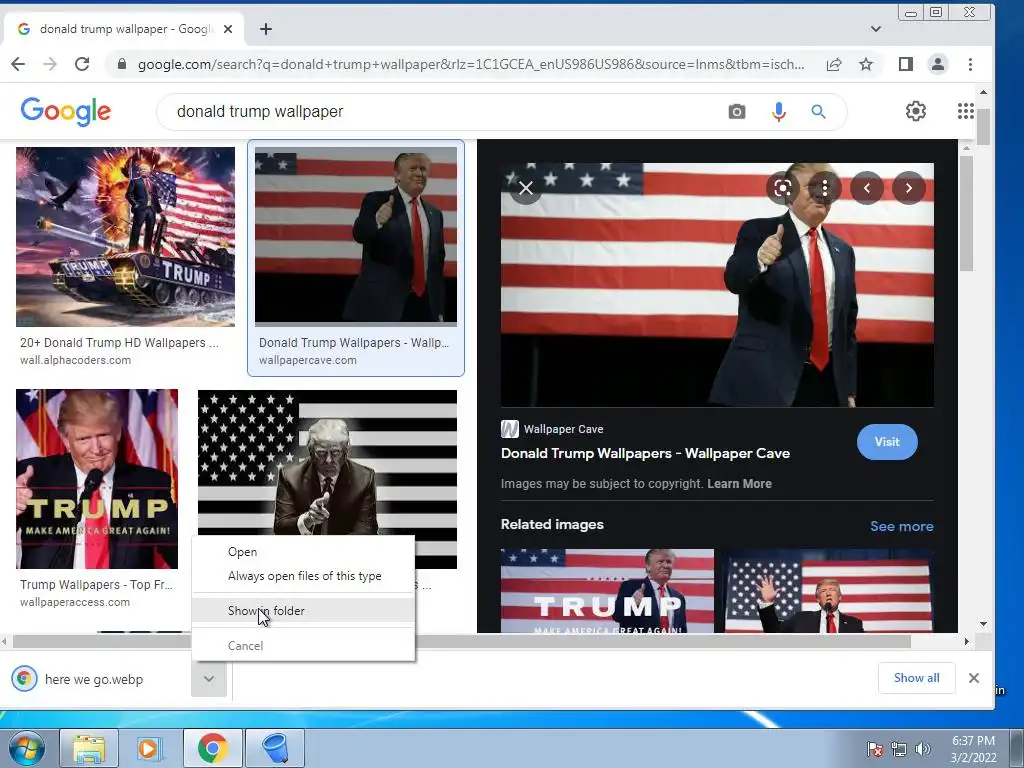
Task: Launch Windows Media Player from taskbar
Action: pos(149,748)
